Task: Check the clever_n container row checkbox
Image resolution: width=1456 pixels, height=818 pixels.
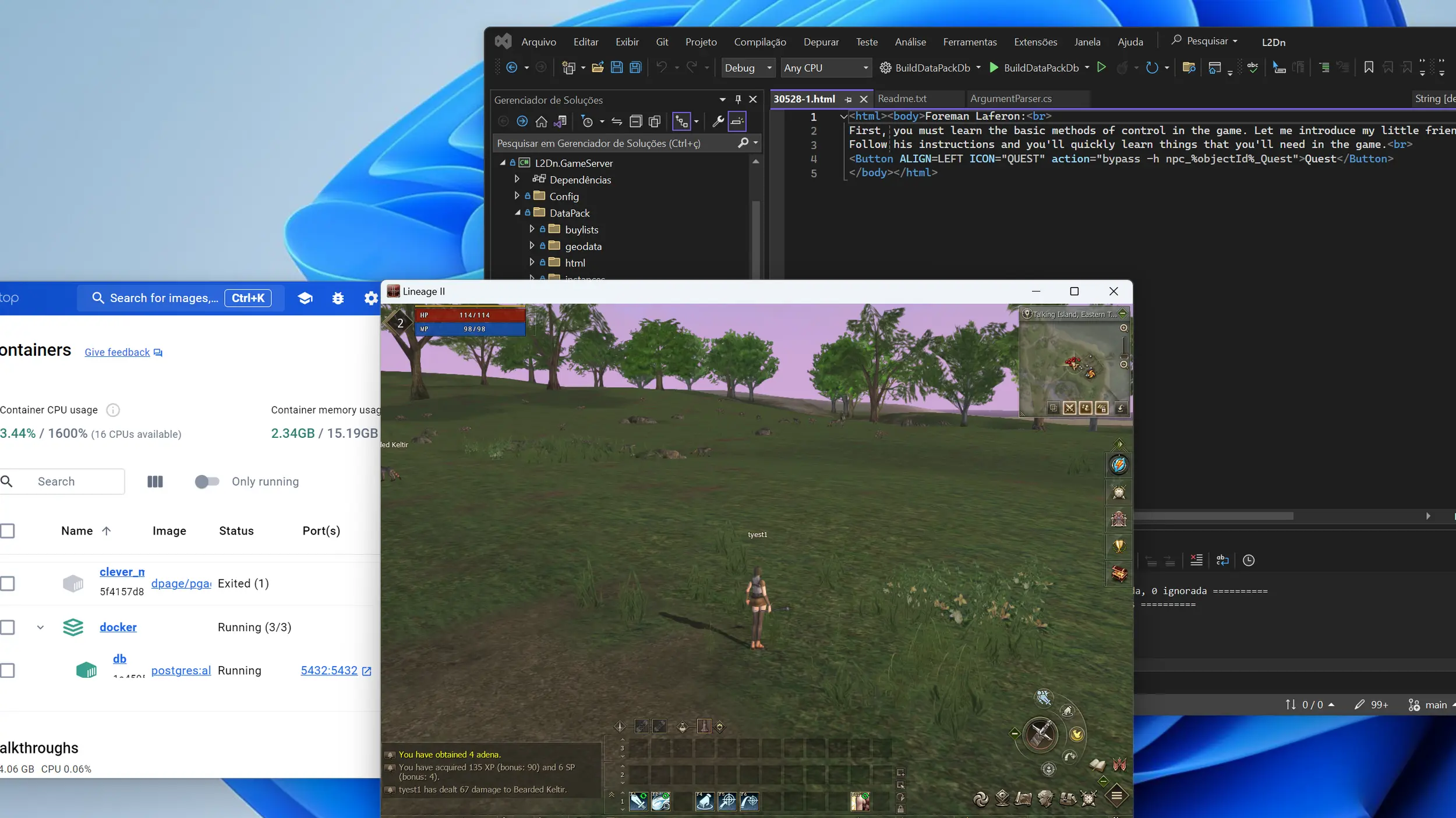Action: [8, 583]
